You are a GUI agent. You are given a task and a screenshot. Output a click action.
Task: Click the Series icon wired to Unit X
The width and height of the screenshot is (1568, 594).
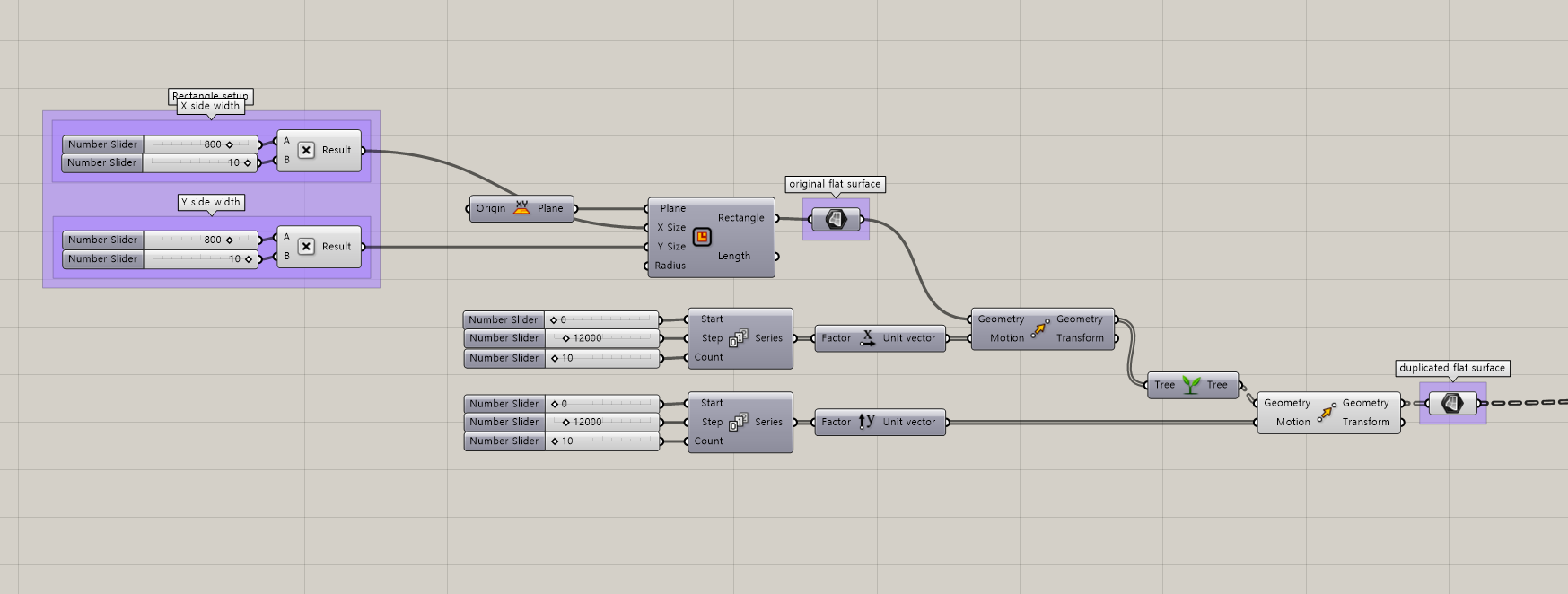(x=739, y=338)
